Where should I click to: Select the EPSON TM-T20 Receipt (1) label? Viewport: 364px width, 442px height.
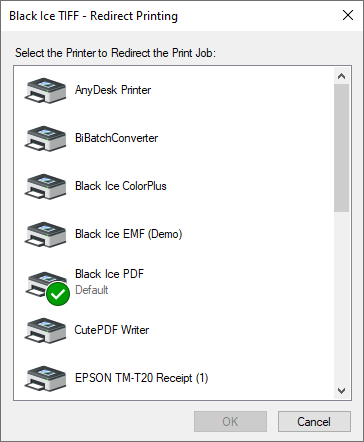pyautogui.click(x=141, y=378)
